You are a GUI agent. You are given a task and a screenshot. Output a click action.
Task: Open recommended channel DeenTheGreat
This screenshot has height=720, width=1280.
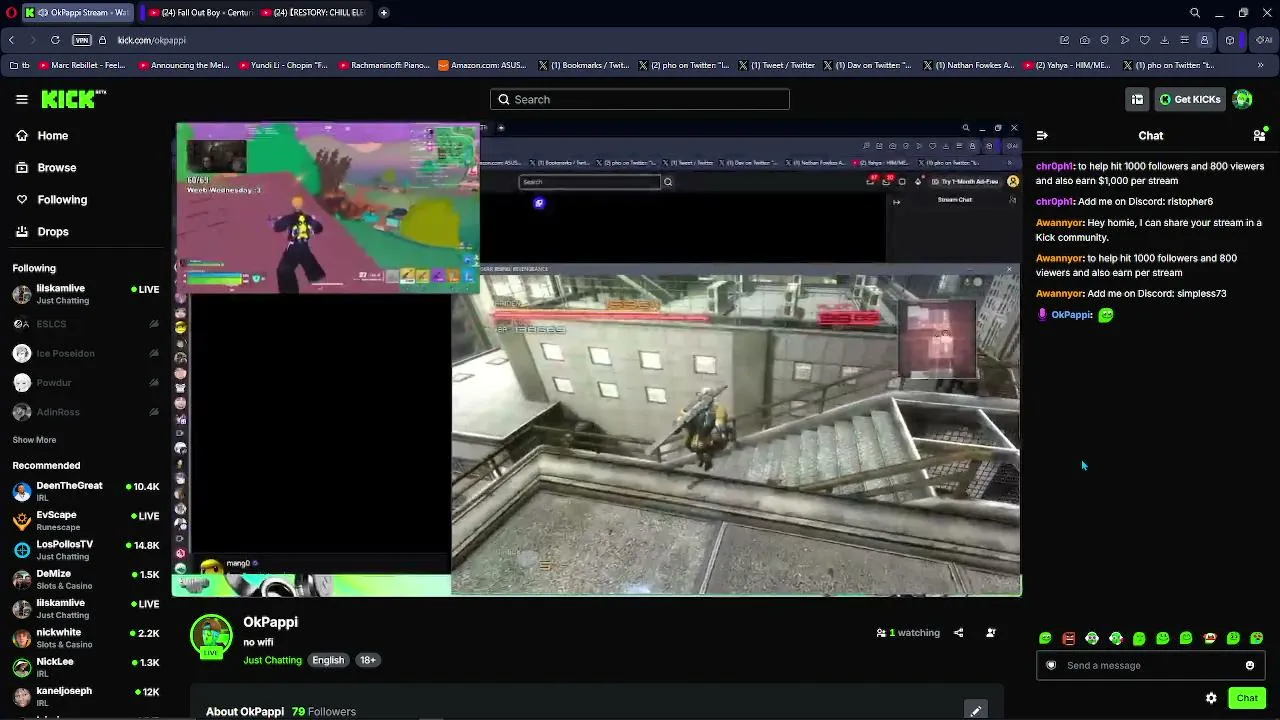pos(87,491)
